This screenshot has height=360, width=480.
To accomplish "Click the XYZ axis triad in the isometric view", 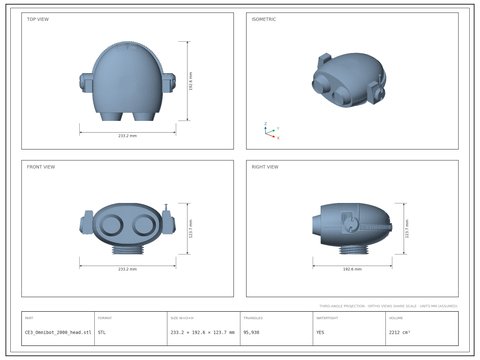I will pos(271,131).
